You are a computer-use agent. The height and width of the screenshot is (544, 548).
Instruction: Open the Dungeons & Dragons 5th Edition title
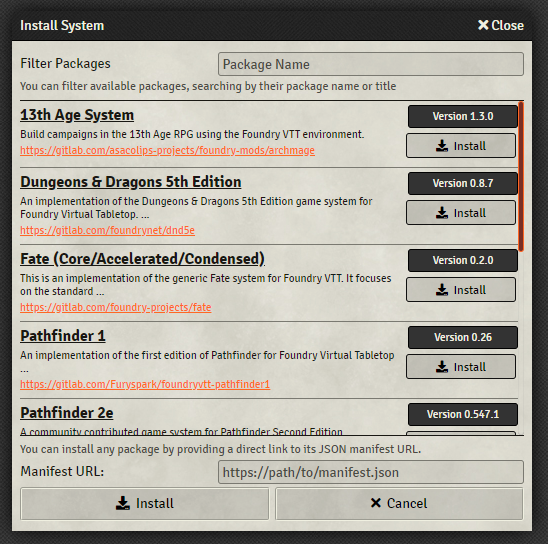(x=131, y=182)
